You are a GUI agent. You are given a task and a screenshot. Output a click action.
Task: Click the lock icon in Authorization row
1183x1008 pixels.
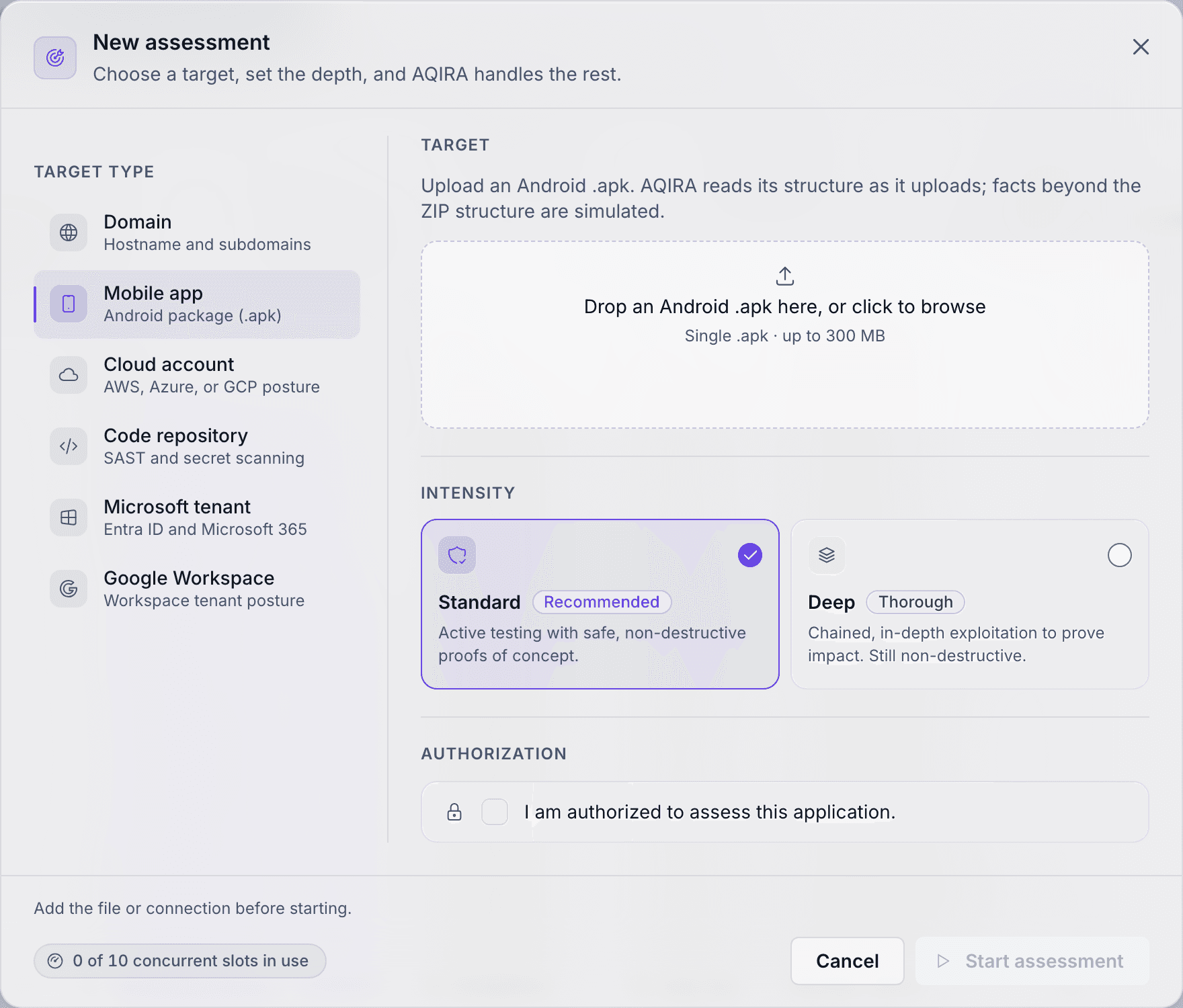tap(454, 812)
